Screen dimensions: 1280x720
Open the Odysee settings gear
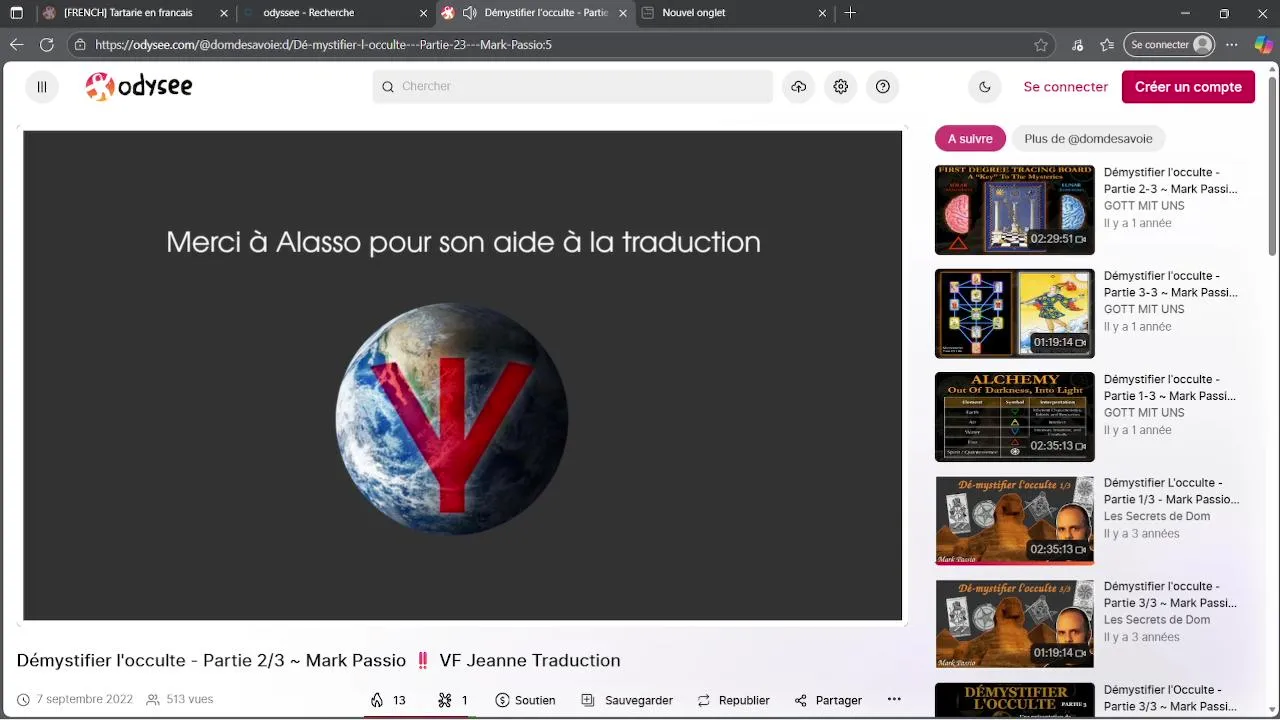841,87
